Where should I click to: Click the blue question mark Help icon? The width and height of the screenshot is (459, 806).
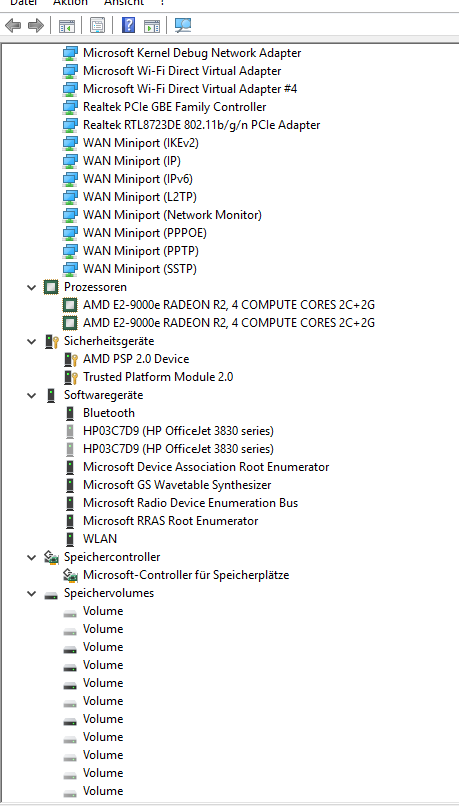pyautogui.click(x=128, y=25)
